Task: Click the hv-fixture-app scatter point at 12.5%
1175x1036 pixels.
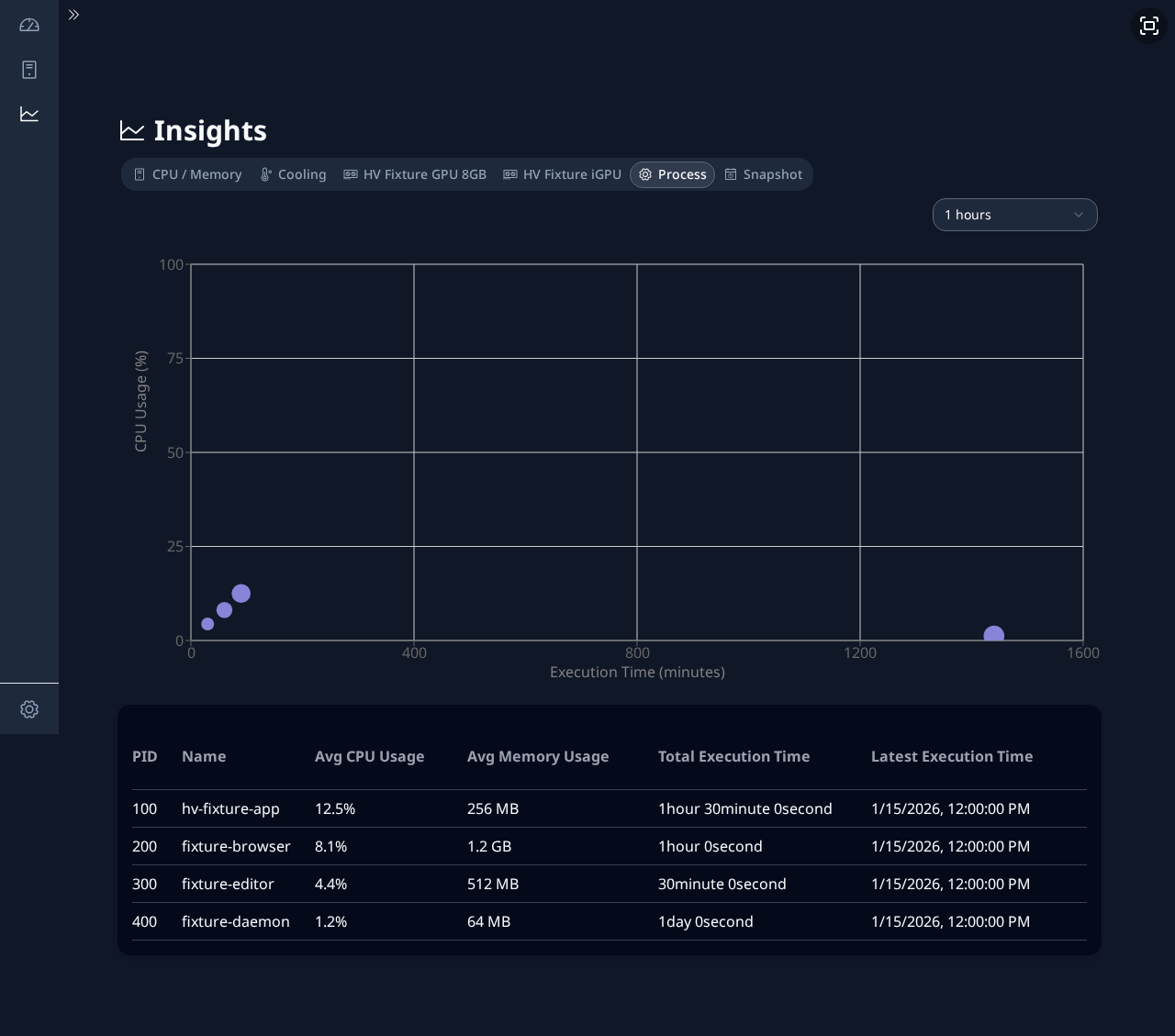Action: (x=241, y=594)
